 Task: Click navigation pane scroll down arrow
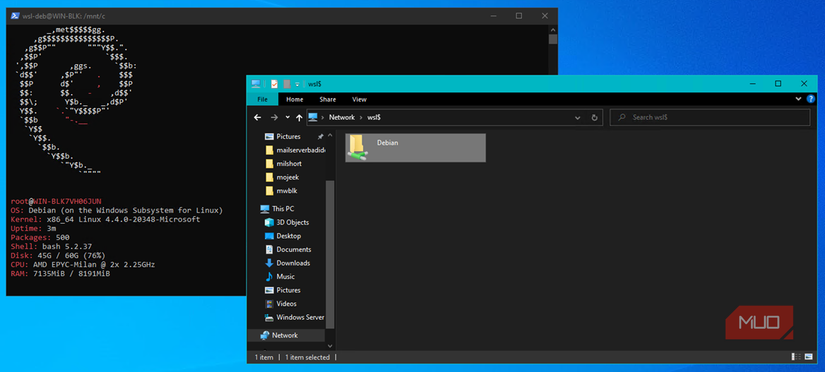point(330,346)
